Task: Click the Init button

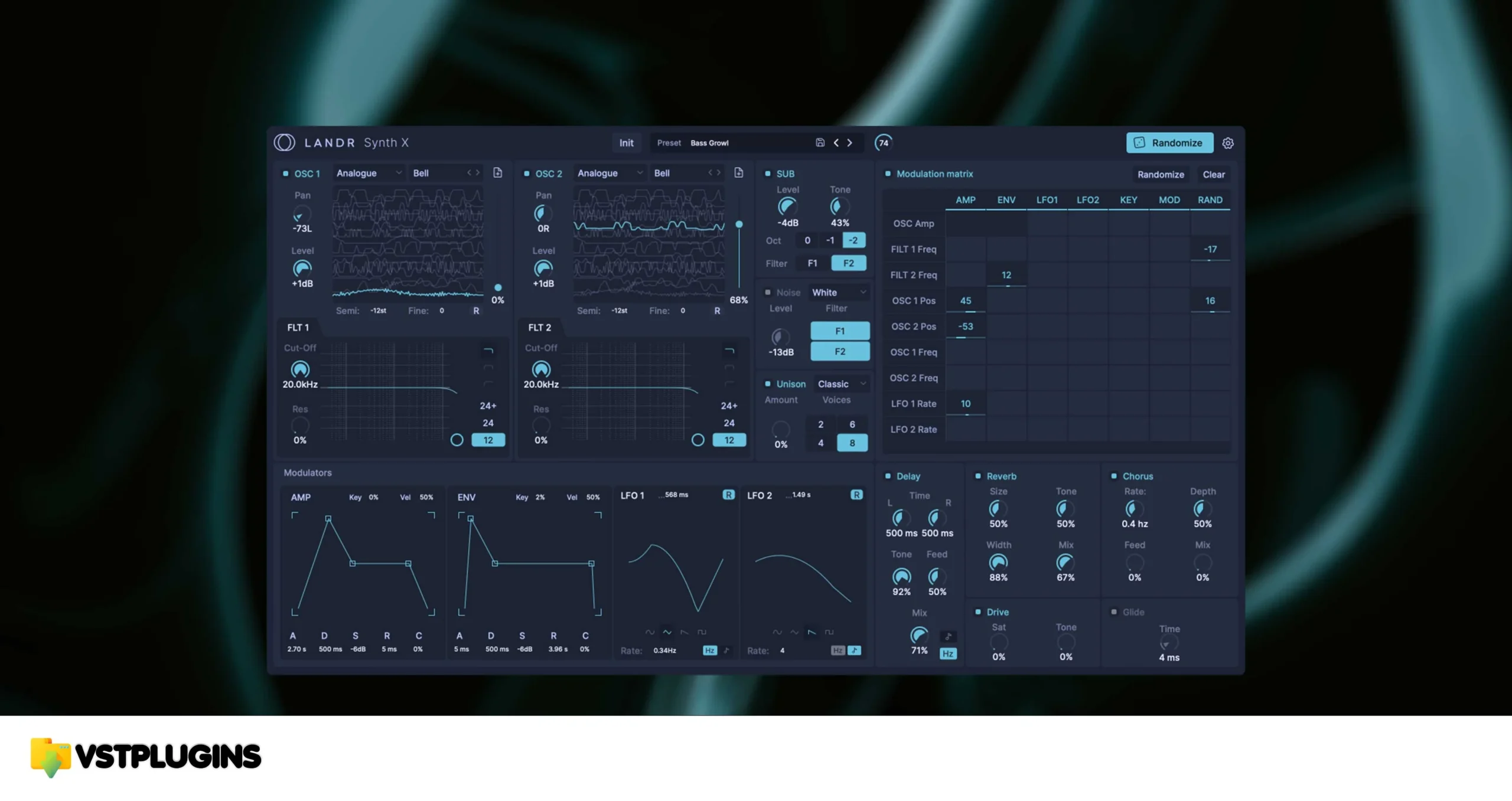Action: point(626,143)
